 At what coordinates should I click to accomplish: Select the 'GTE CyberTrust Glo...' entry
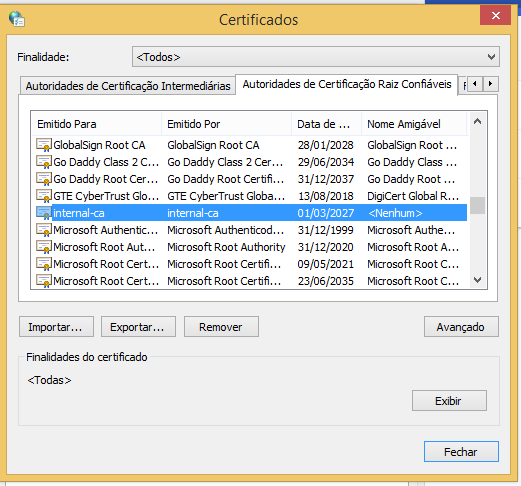pos(106,196)
